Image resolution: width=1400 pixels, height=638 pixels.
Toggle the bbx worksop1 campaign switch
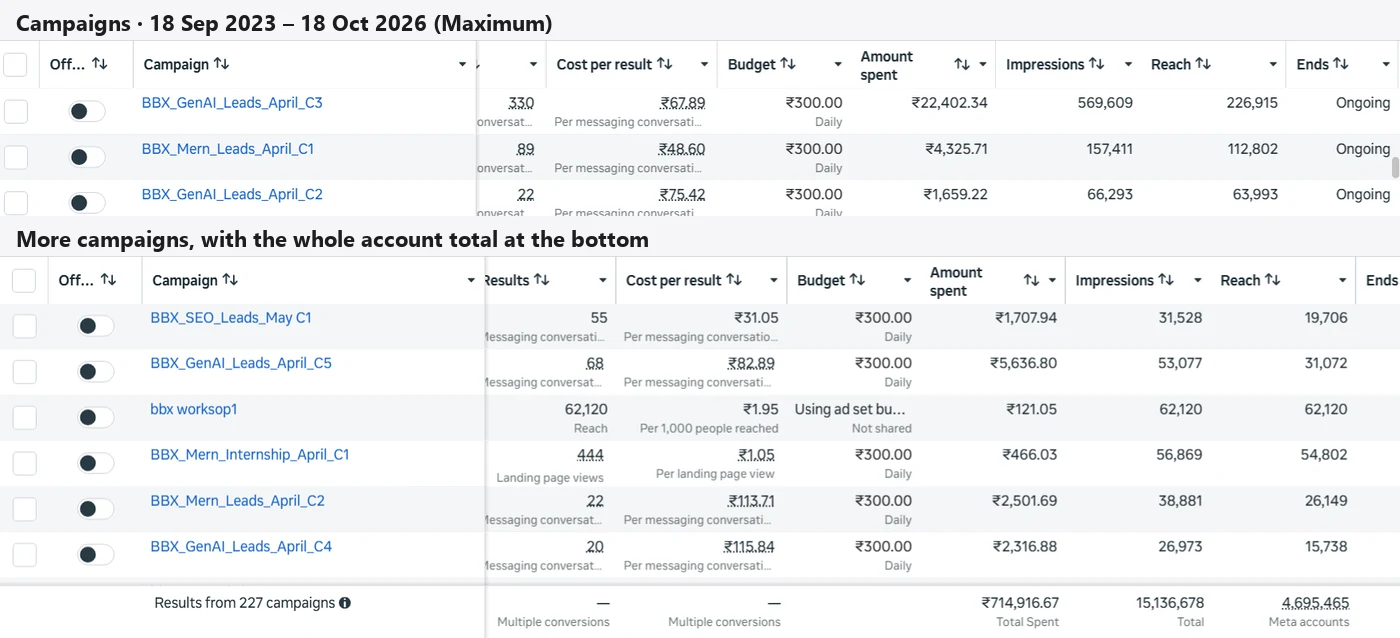[x=96, y=417]
